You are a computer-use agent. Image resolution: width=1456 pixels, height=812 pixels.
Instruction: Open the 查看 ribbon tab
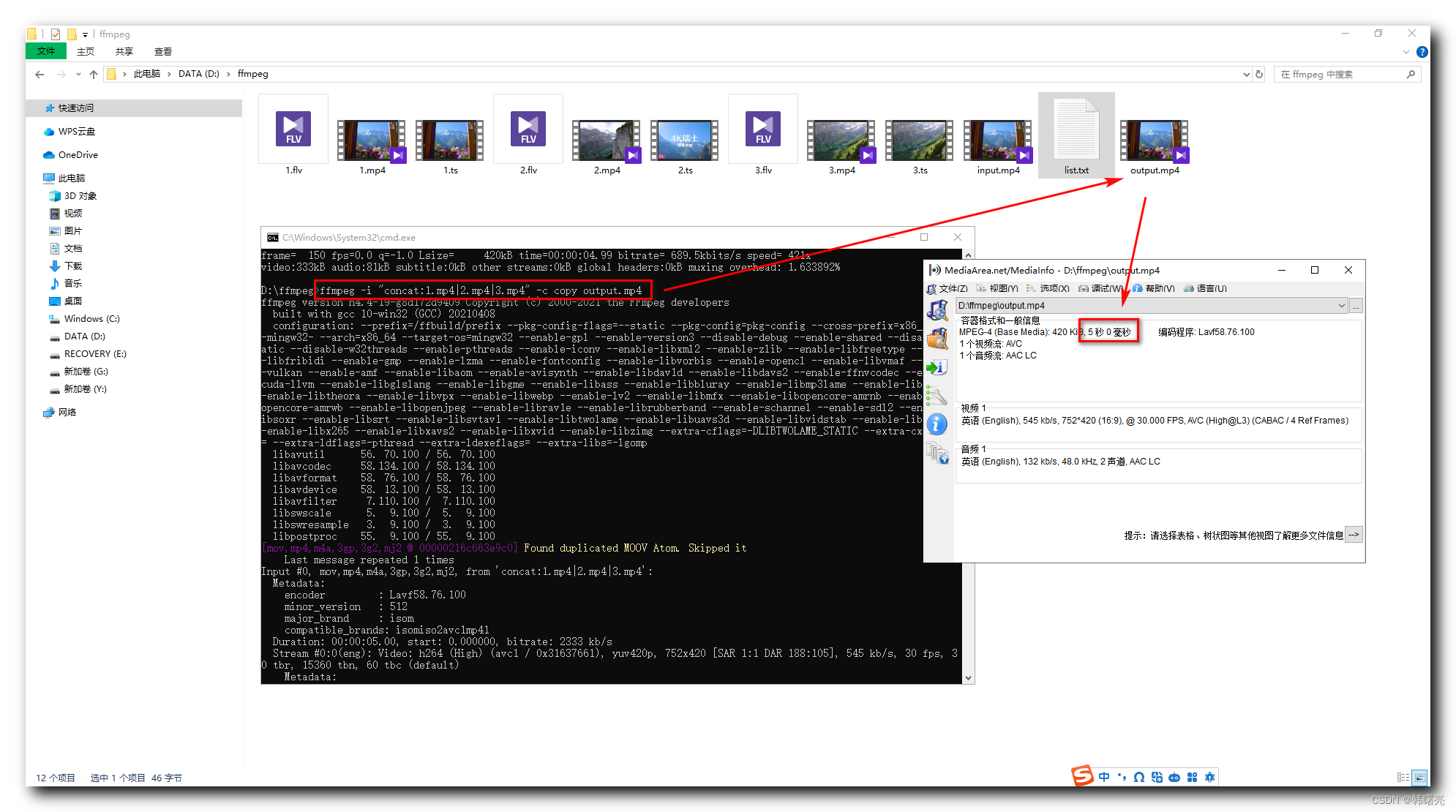tap(162, 52)
